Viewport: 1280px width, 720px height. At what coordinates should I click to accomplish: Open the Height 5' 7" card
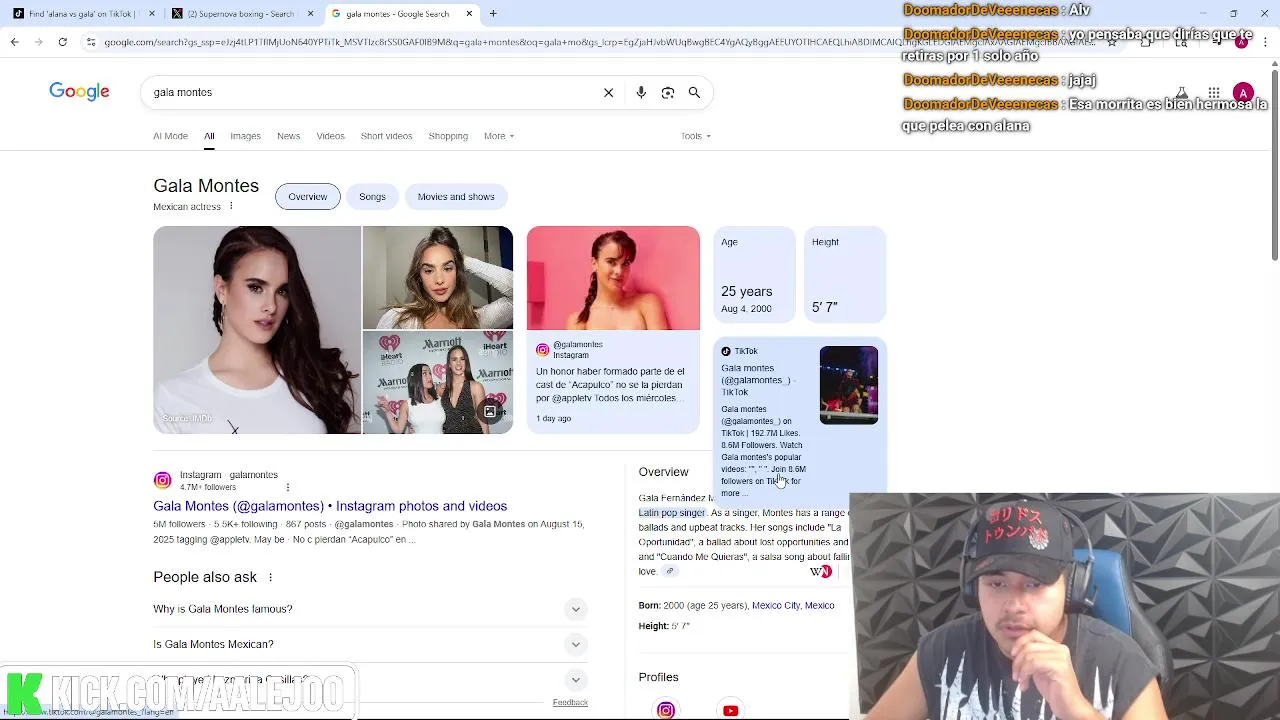(845, 275)
